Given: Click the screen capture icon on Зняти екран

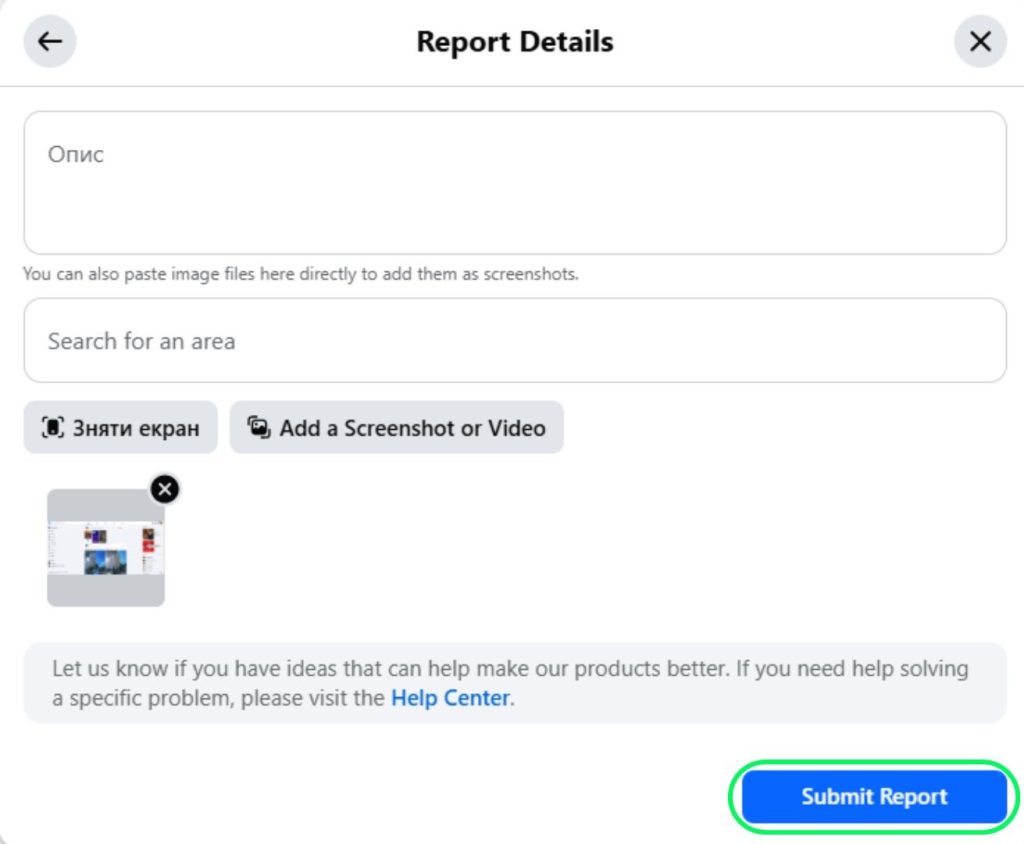Looking at the screenshot, I should pos(52,428).
